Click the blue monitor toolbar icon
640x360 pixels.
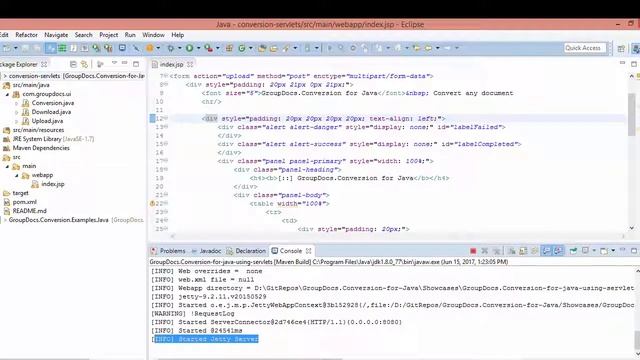122,48
